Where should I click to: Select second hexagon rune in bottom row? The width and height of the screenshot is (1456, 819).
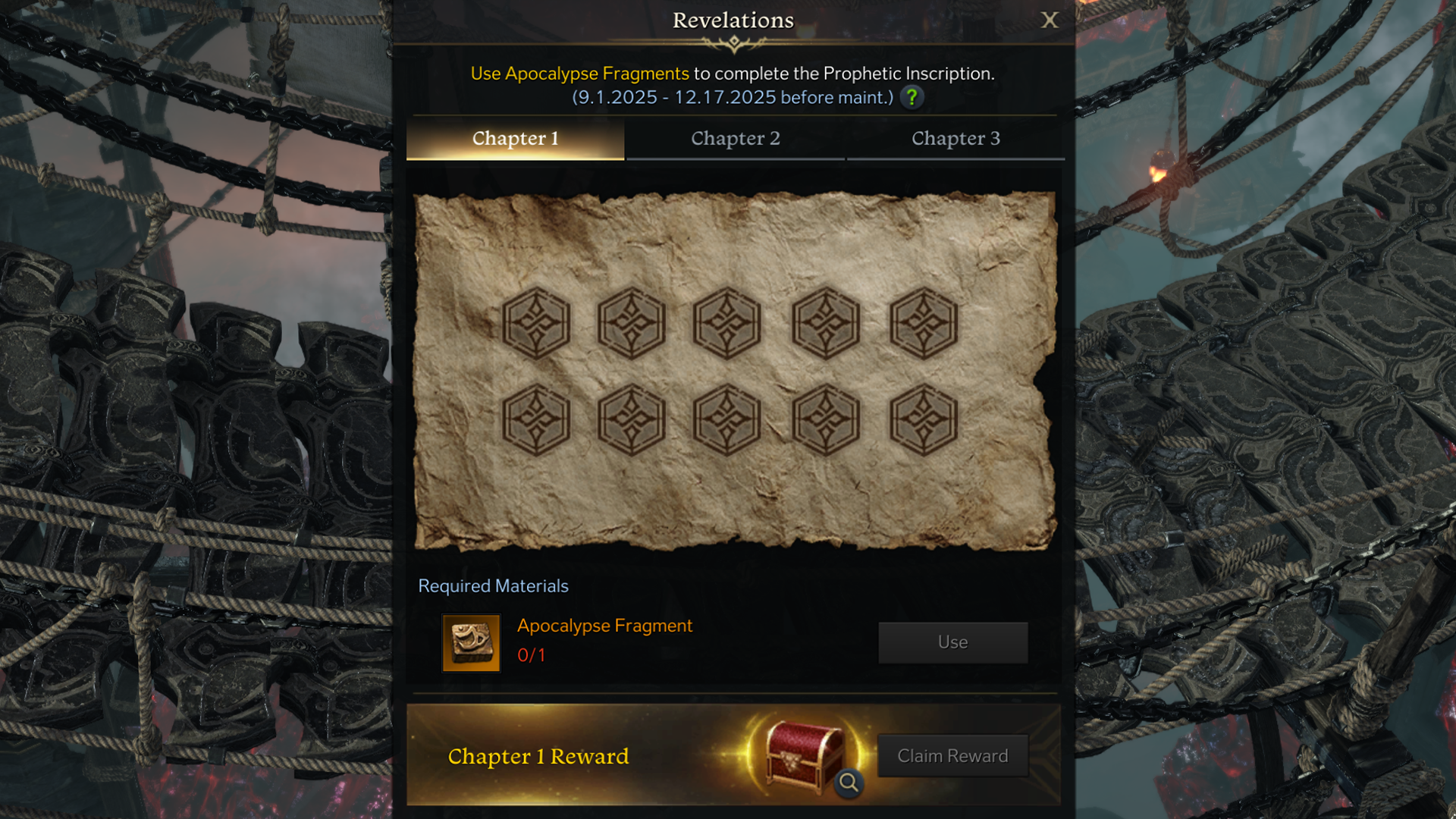click(631, 419)
